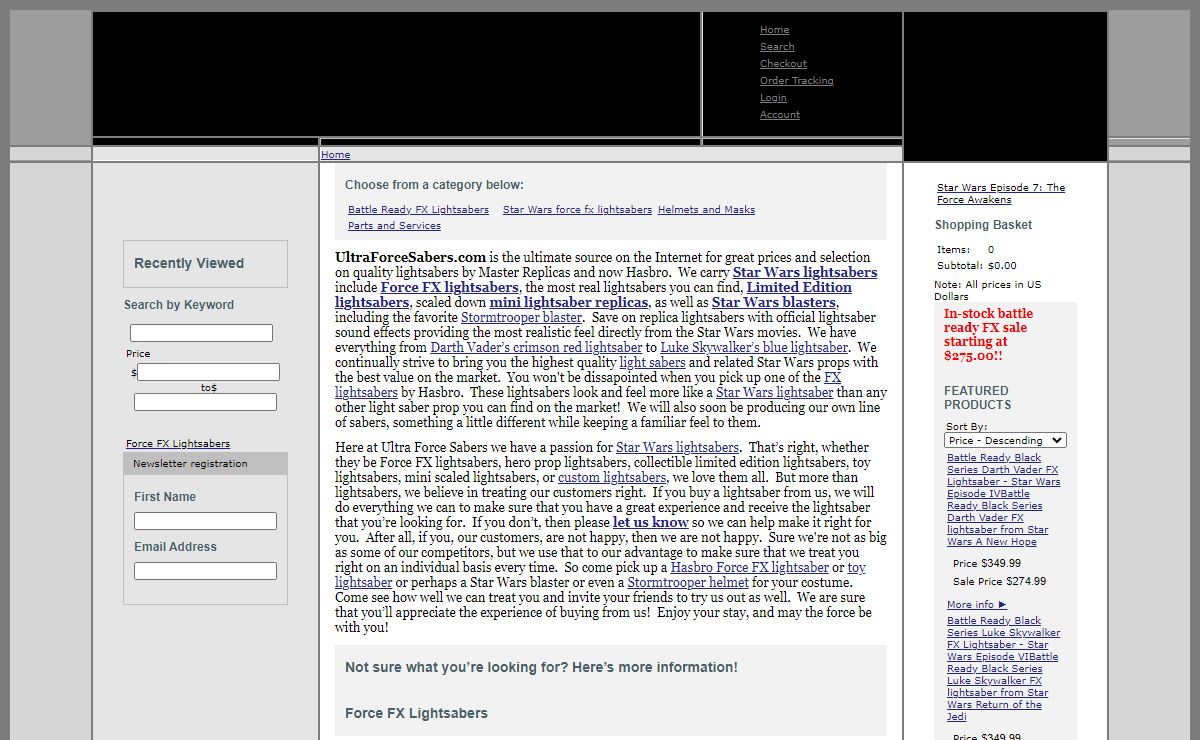Focus the maximum price field below "to$"

205,402
